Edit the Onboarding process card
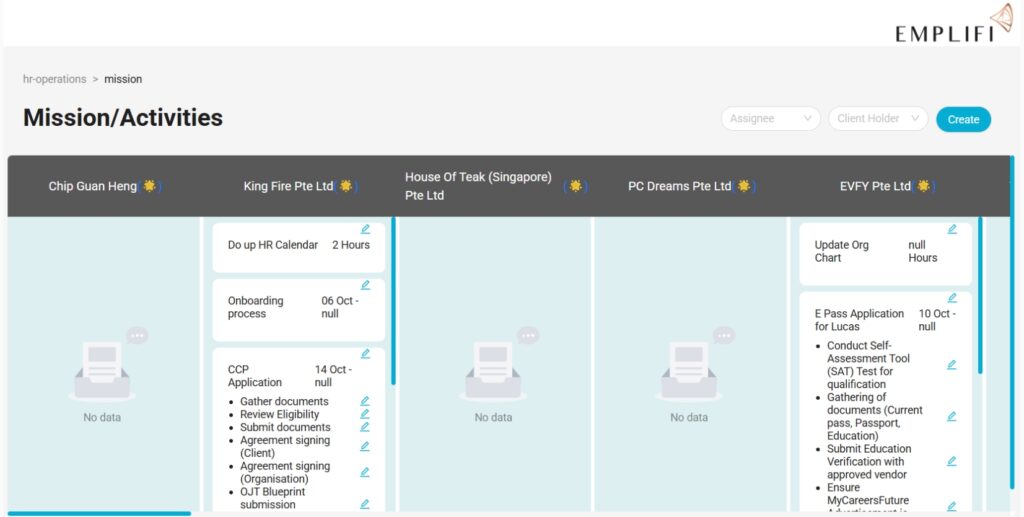 [x=365, y=285]
